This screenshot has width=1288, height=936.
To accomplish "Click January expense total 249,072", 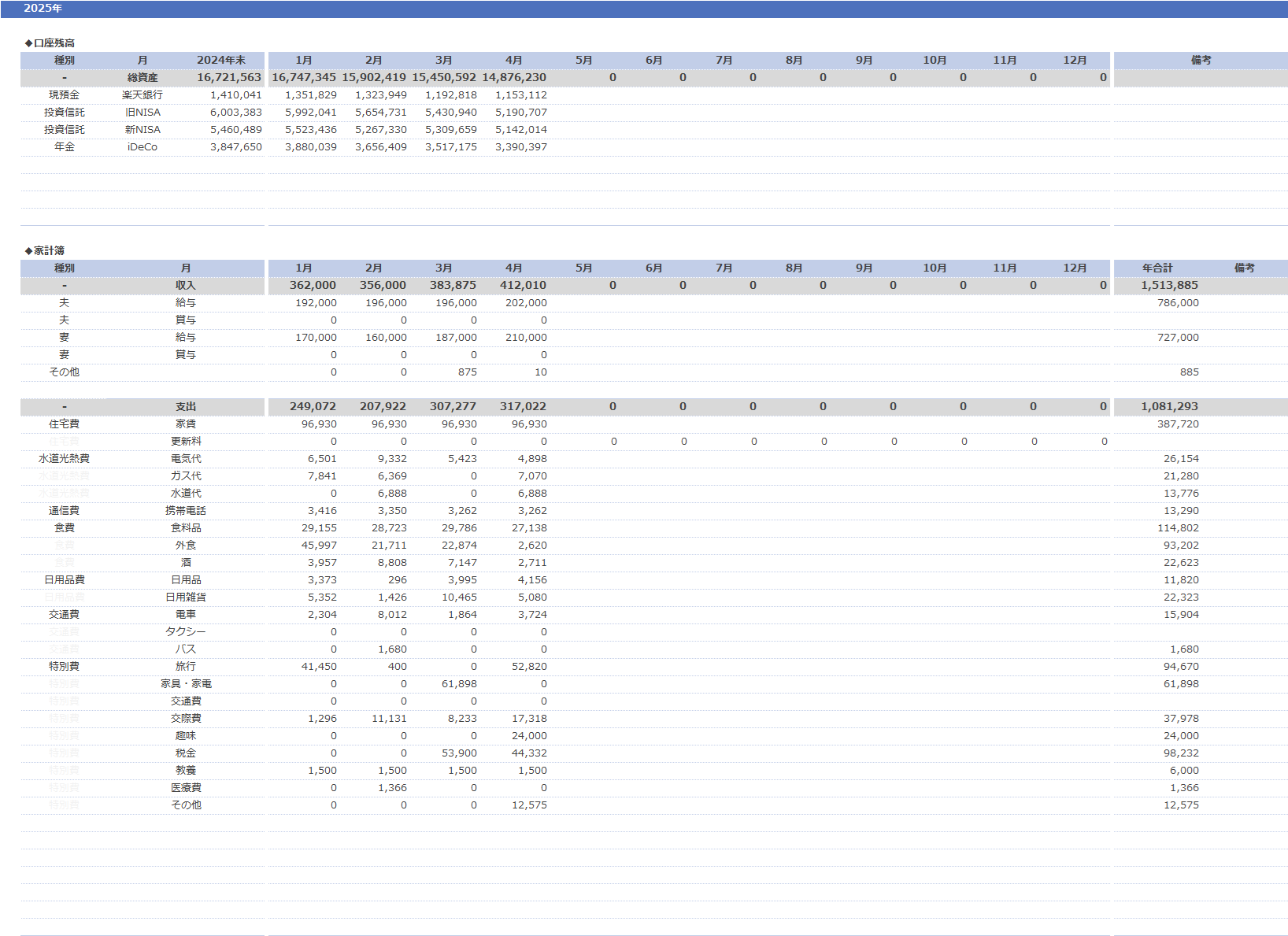I will [313, 407].
